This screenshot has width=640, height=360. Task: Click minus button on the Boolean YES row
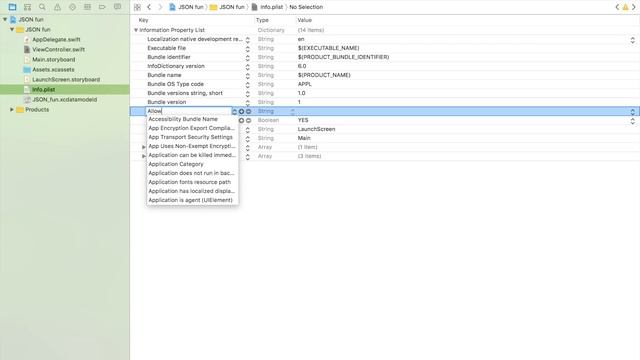[x=248, y=120]
